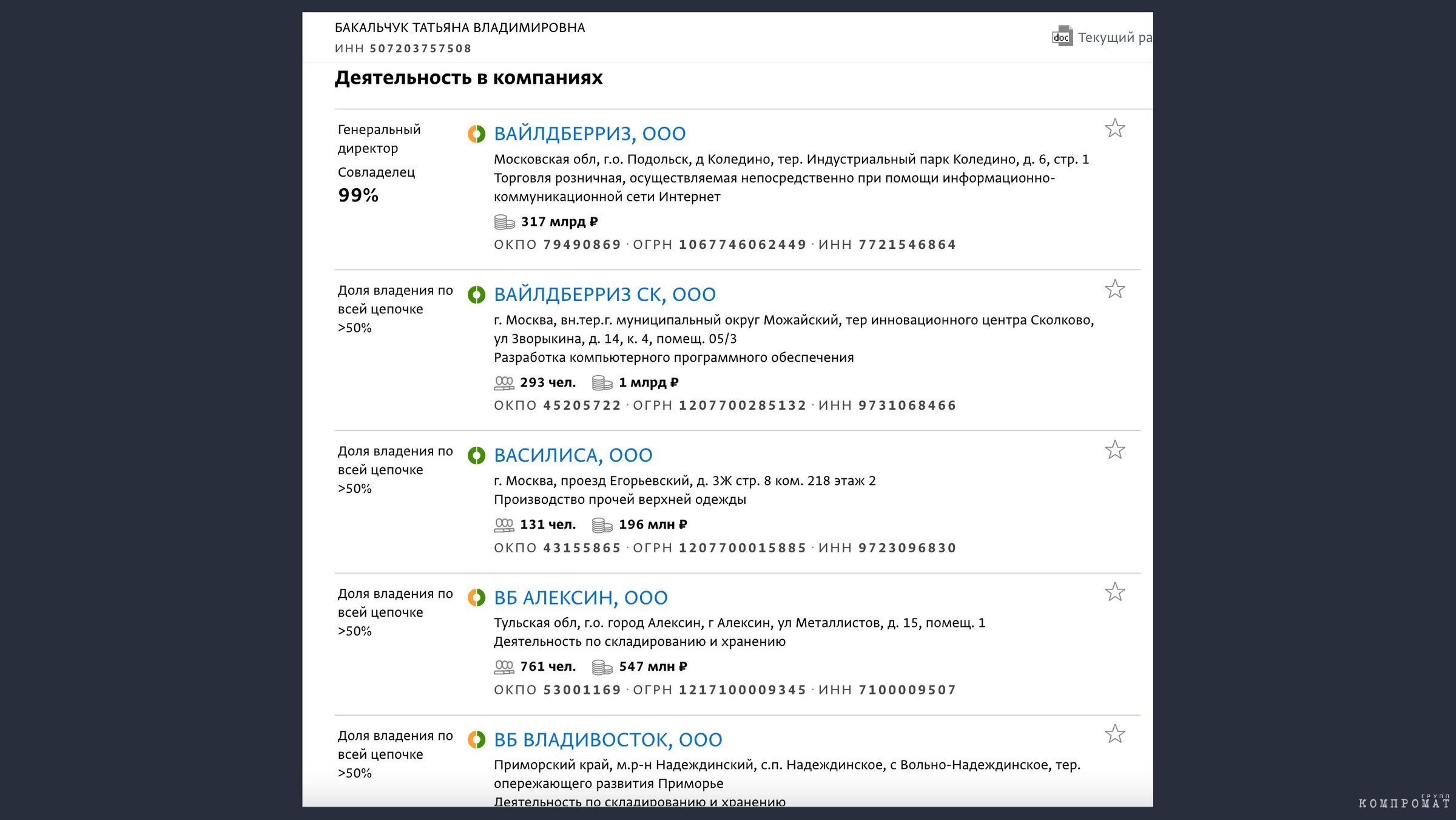This screenshot has height=820, width=1456.
Task: Click green status icon beside ВАСИЛИСА, ООО
Action: (x=476, y=455)
